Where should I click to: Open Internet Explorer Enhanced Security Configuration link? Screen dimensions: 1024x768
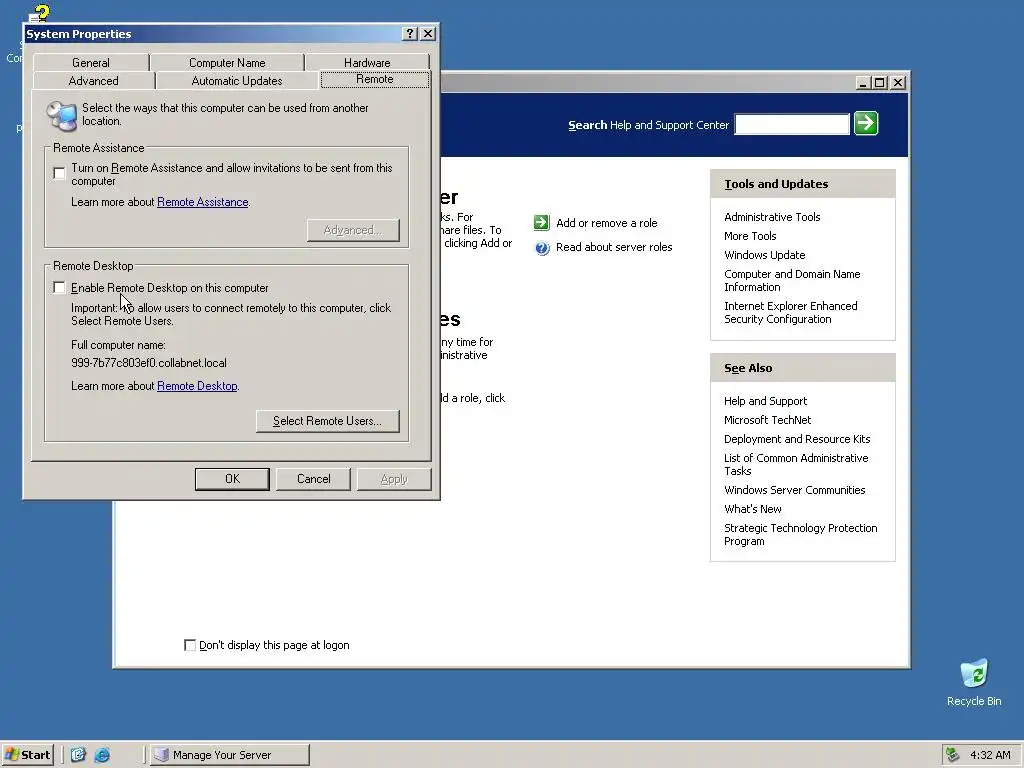[x=791, y=312]
